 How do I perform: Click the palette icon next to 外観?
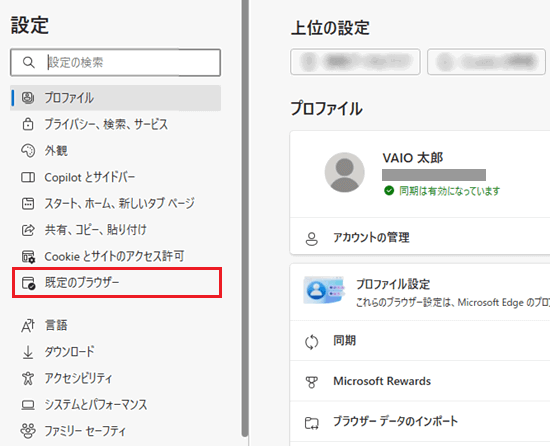tap(28, 151)
